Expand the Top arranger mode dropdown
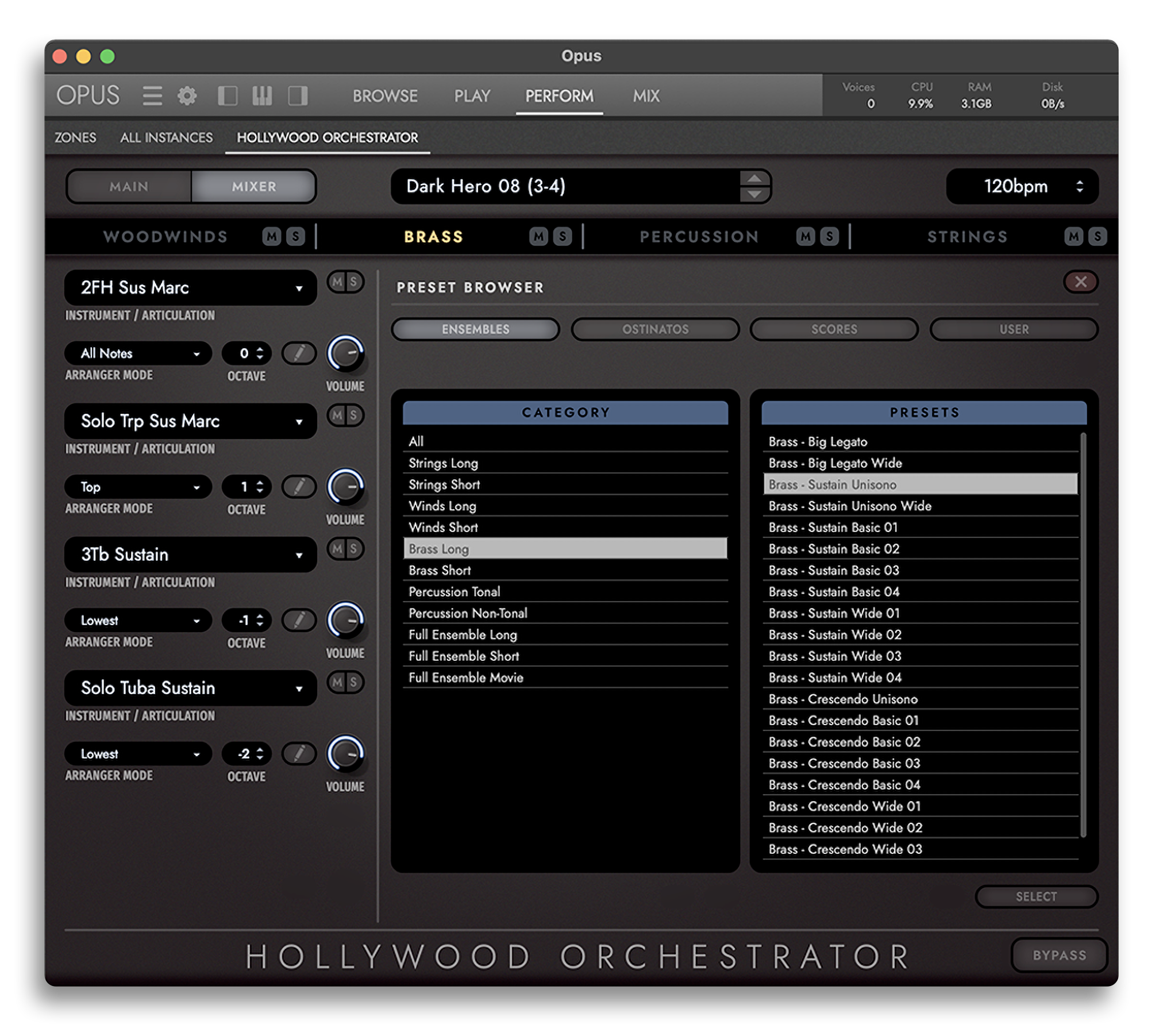Image resolution: width=1163 pixels, height=1036 pixels. (x=138, y=487)
